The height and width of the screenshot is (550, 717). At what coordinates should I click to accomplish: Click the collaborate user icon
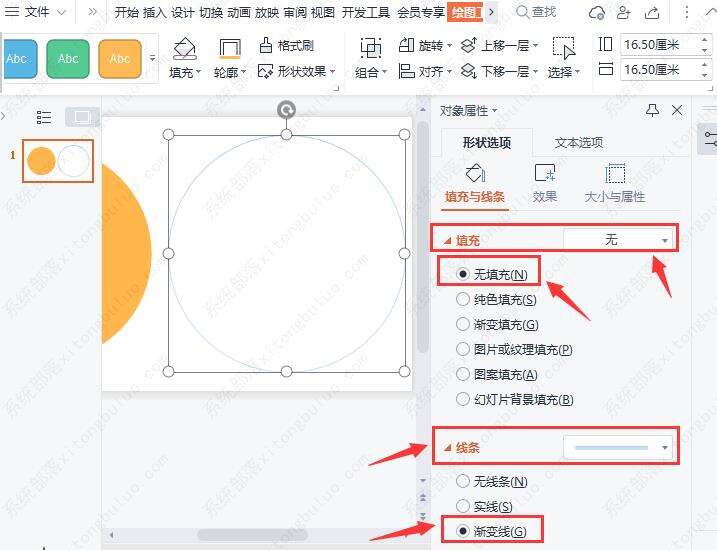click(x=624, y=13)
